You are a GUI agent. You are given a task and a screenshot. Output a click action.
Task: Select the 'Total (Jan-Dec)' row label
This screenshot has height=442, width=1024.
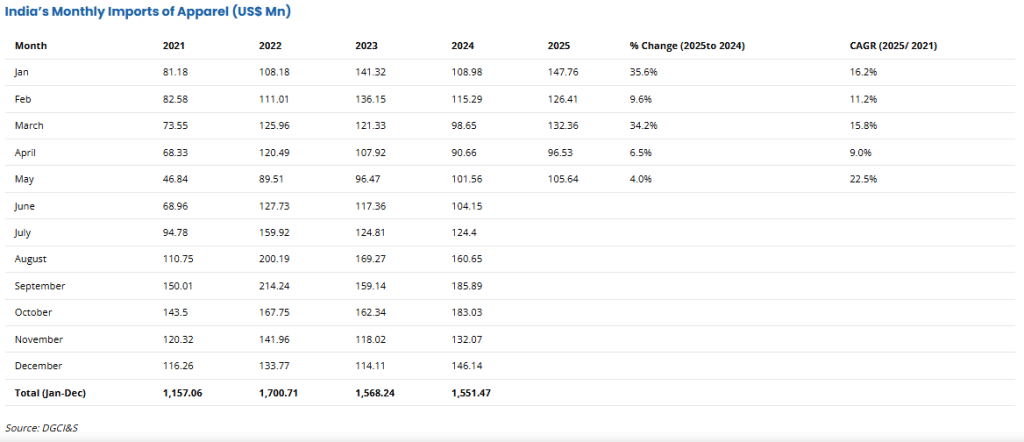[50, 393]
